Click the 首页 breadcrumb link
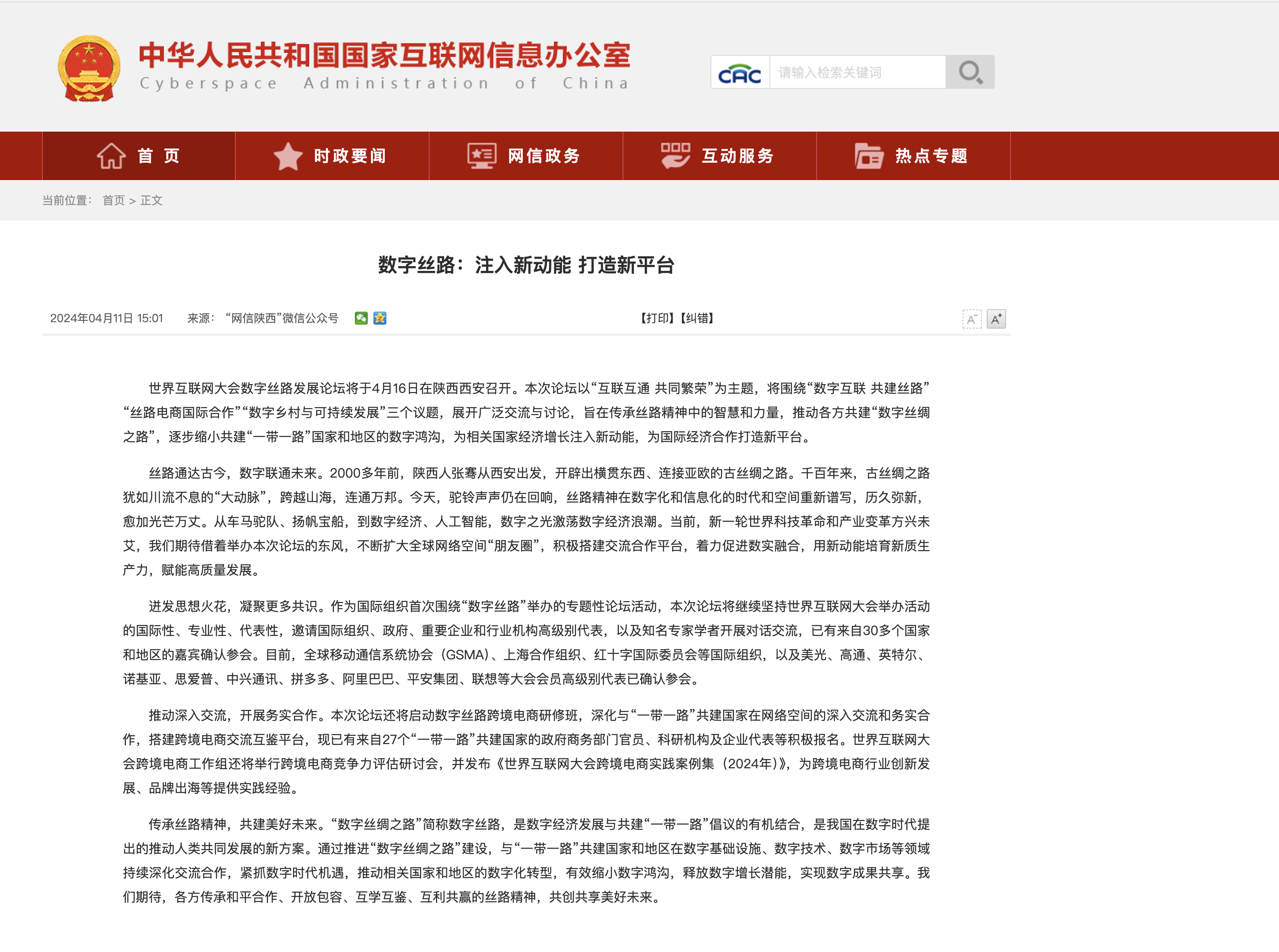The image size is (1279, 952). coord(113,200)
